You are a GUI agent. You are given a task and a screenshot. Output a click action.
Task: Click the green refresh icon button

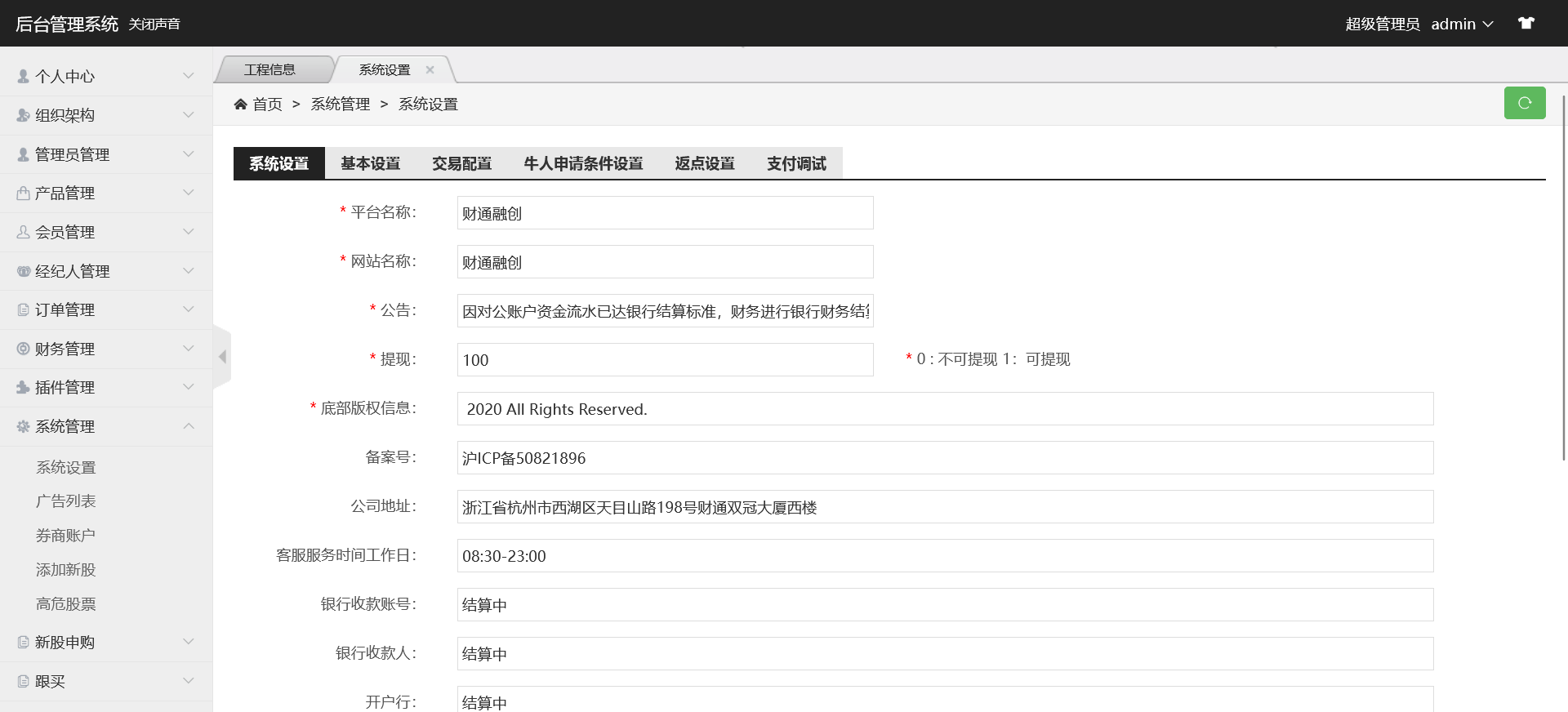[x=1524, y=103]
